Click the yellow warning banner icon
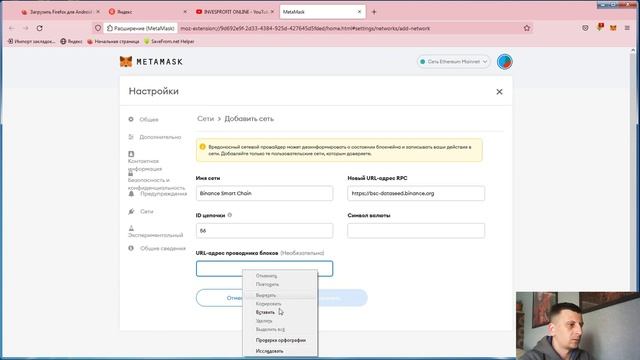This screenshot has height=360, width=640. coord(202,147)
